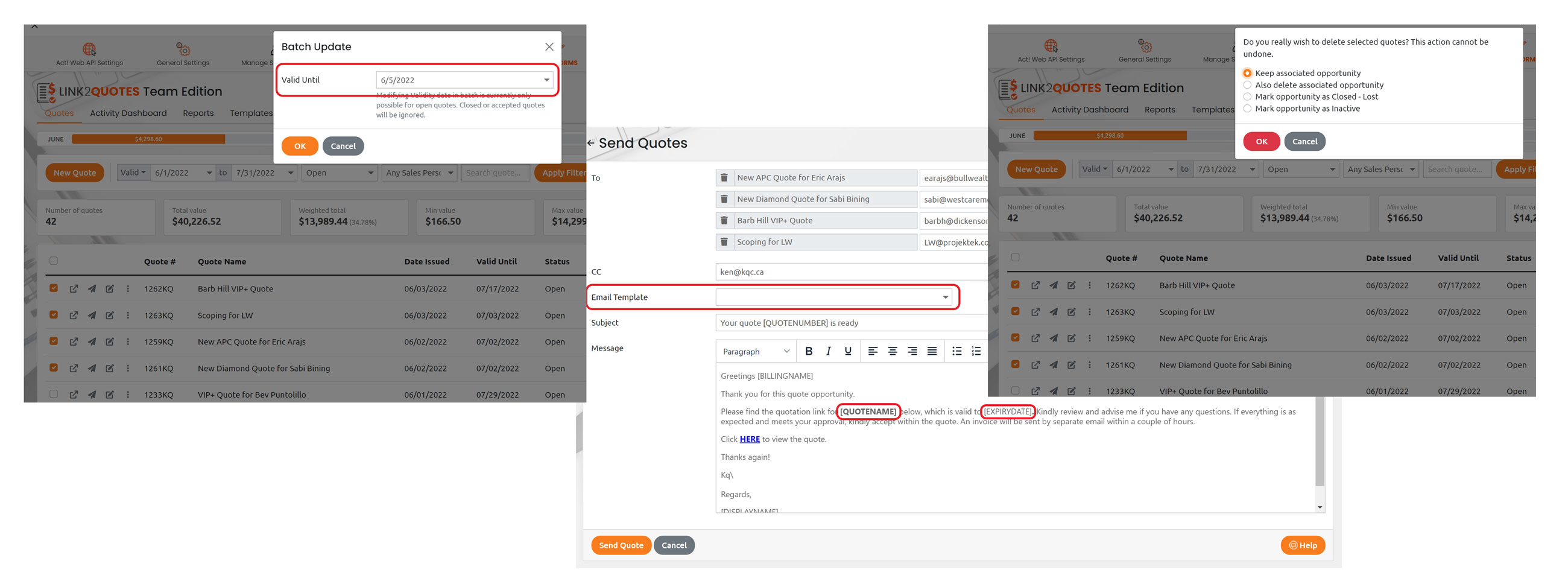This screenshot has height=581, width=1568.
Task: Open Activity Dashboard tab in left window
Action: click(128, 113)
